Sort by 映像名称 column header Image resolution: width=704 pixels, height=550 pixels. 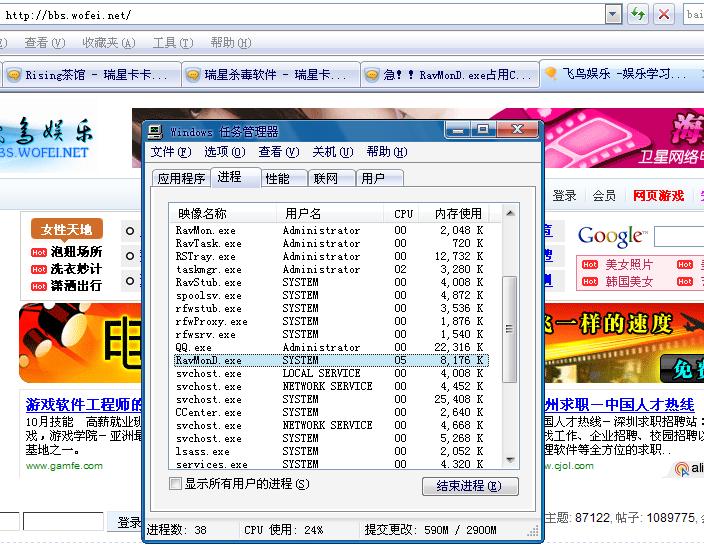223,214
